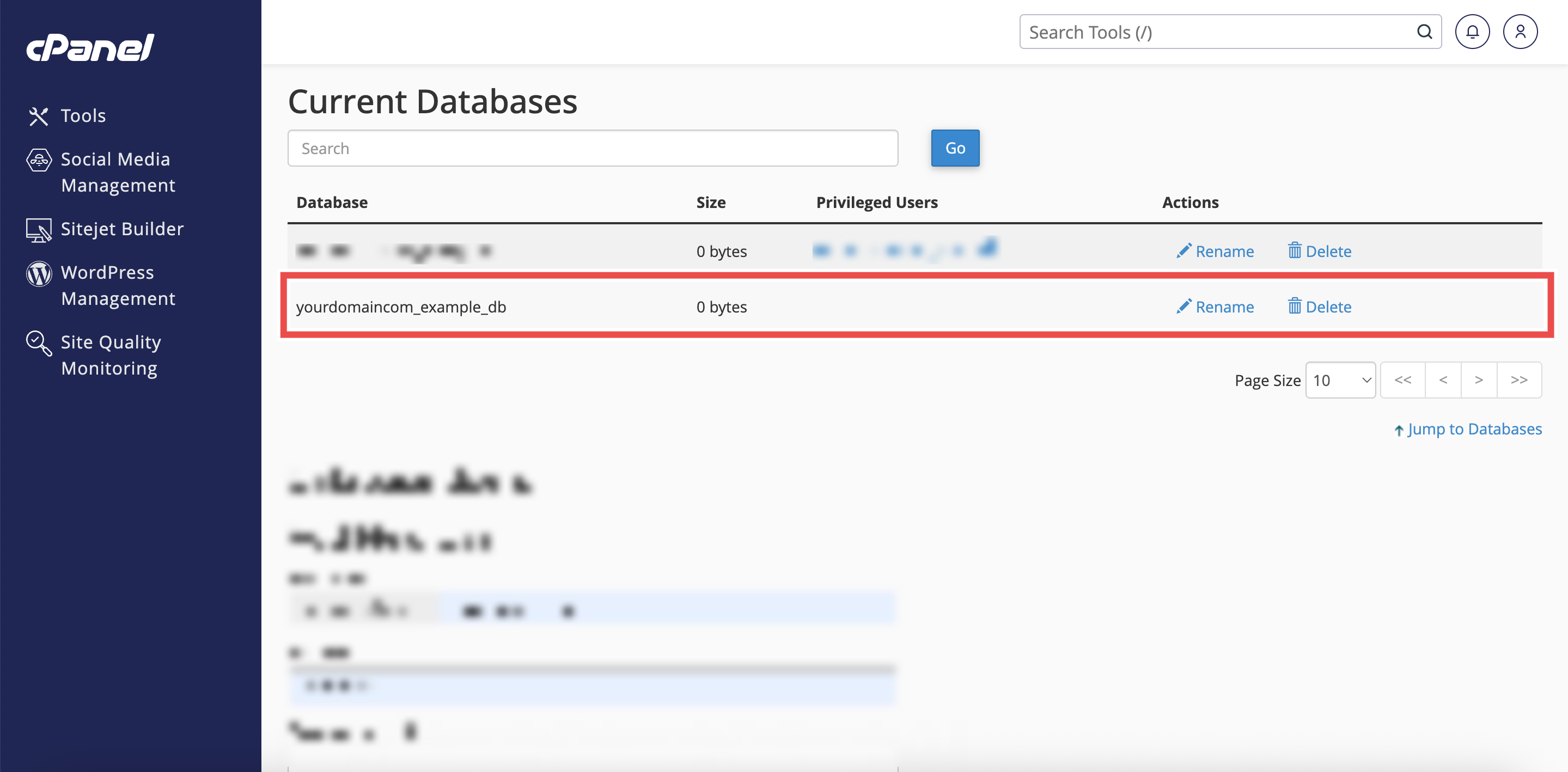
Task: Click the yourdomaincom_example_db name
Action: (x=401, y=307)
